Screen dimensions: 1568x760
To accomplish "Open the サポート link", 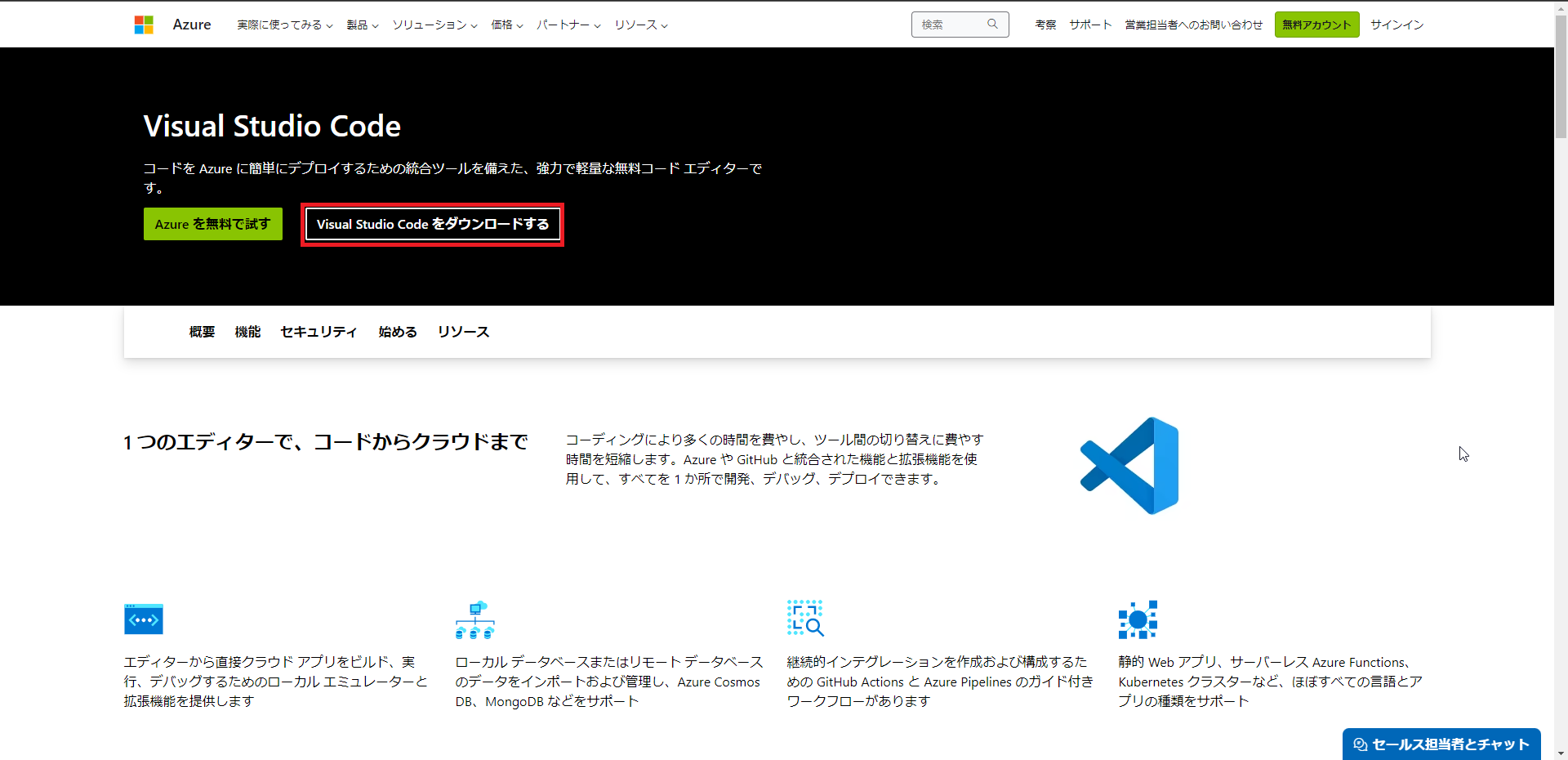I will point(1090,25).
